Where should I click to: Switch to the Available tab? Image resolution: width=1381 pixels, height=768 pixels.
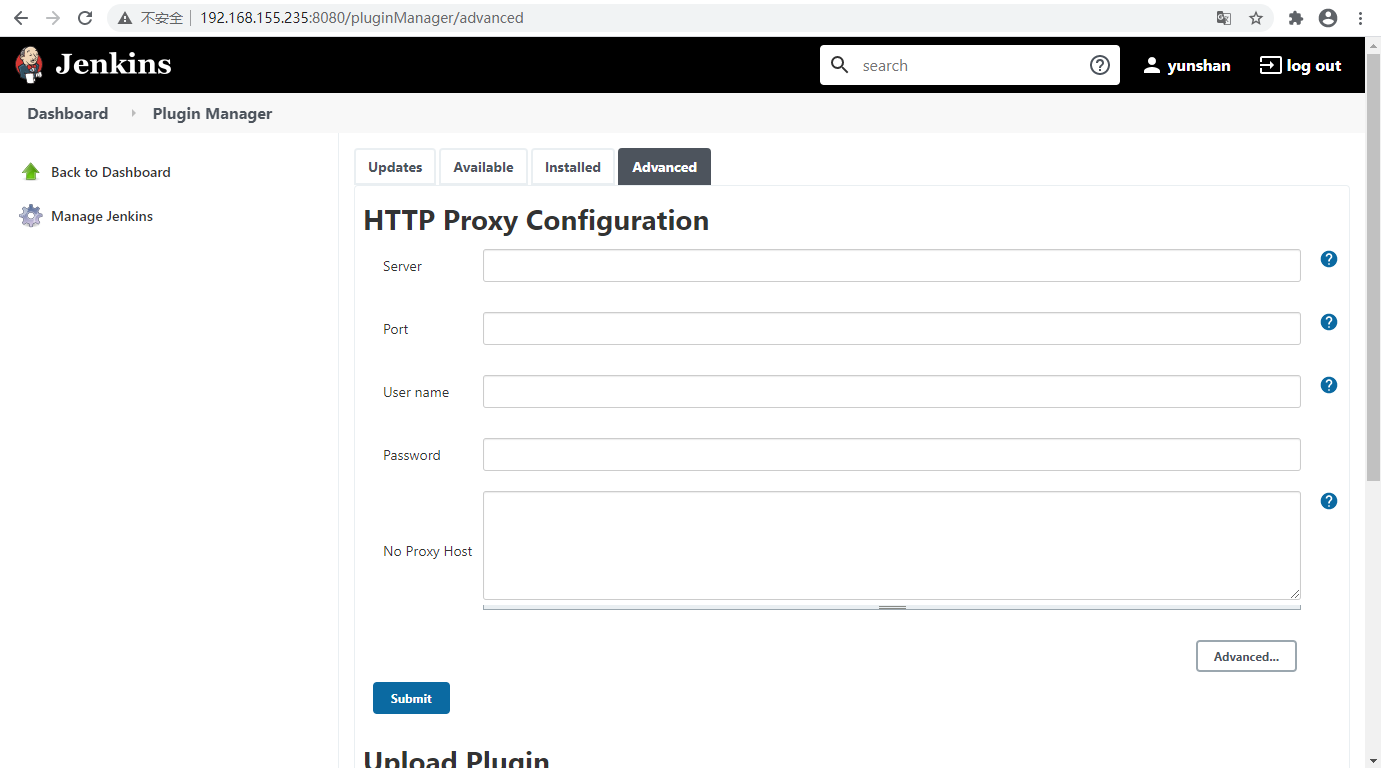click(483, 167)
